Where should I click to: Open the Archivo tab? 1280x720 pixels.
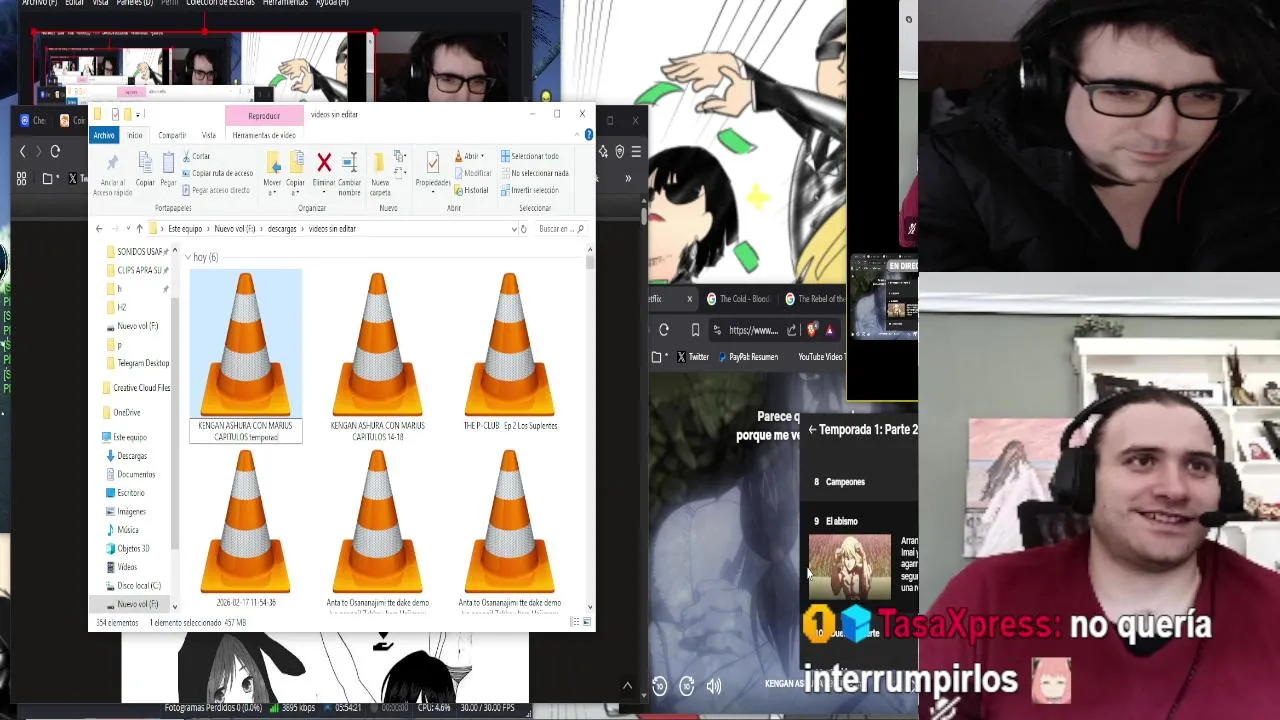104,135
